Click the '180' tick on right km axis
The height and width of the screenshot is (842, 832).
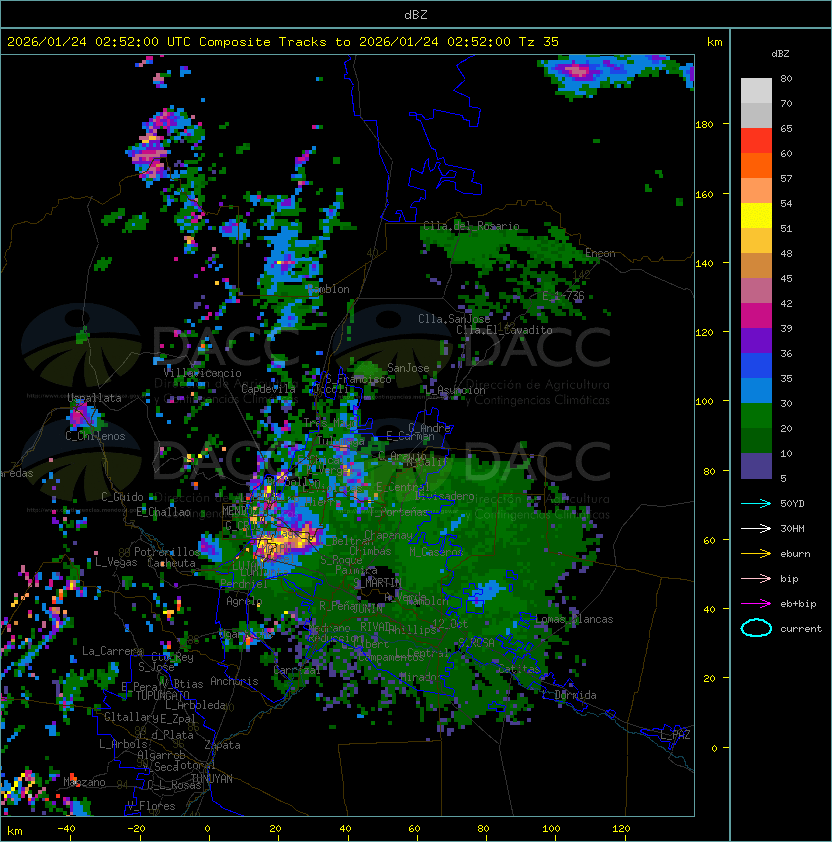click(704, 125)
